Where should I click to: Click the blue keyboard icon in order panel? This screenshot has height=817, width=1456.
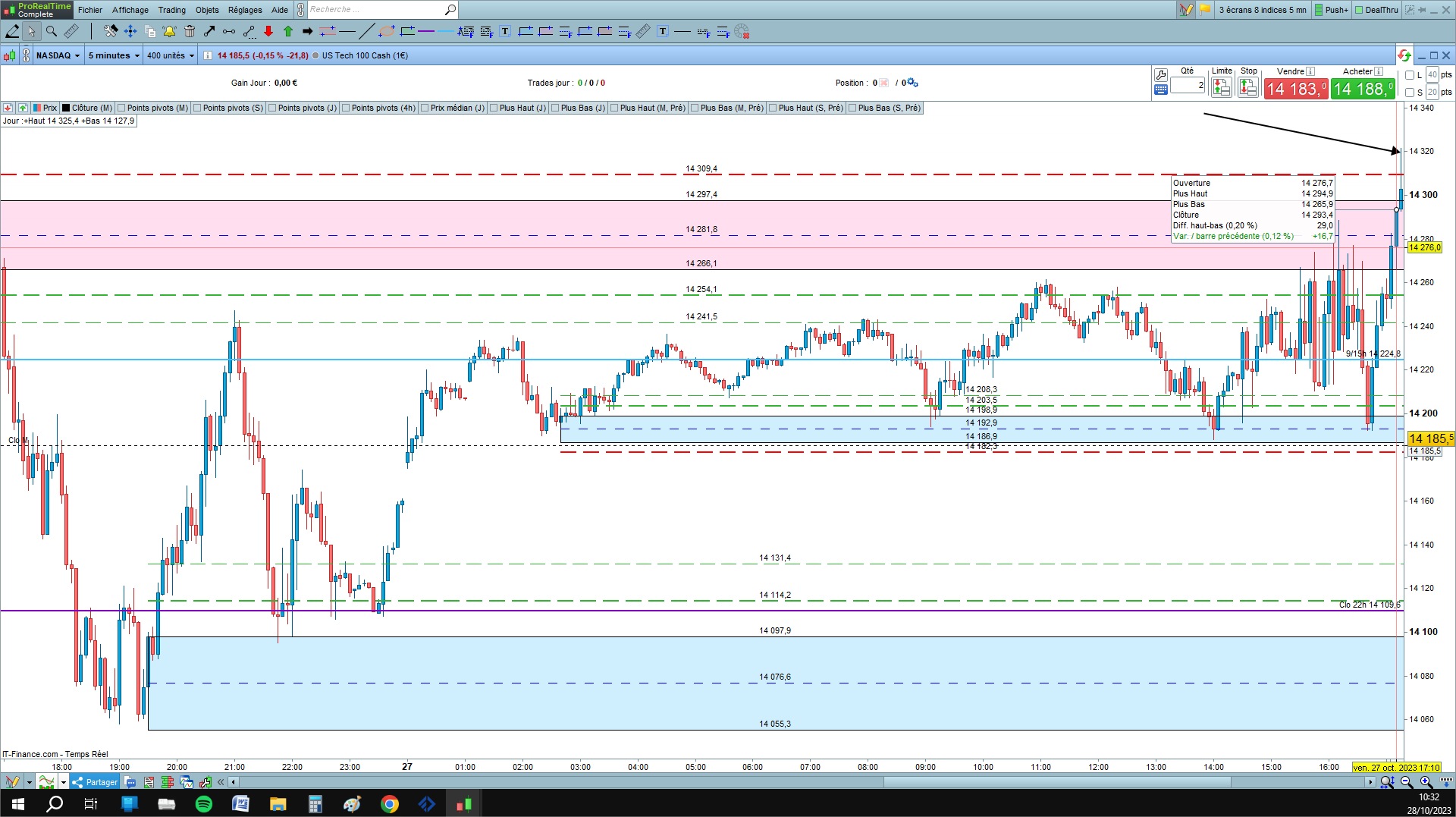pyautogui.click(x=1160, y=90)
